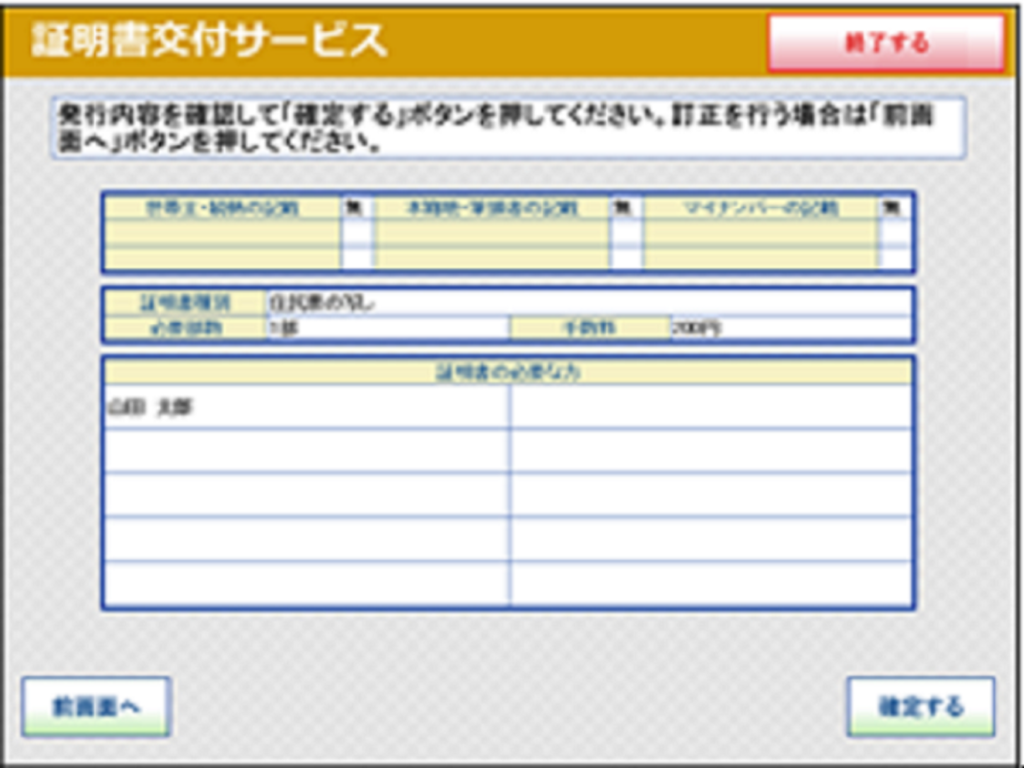1024x768 pixels.
Task: Select the 本籍地・筆頭者の記載 header cell
Action: [492, 208]
